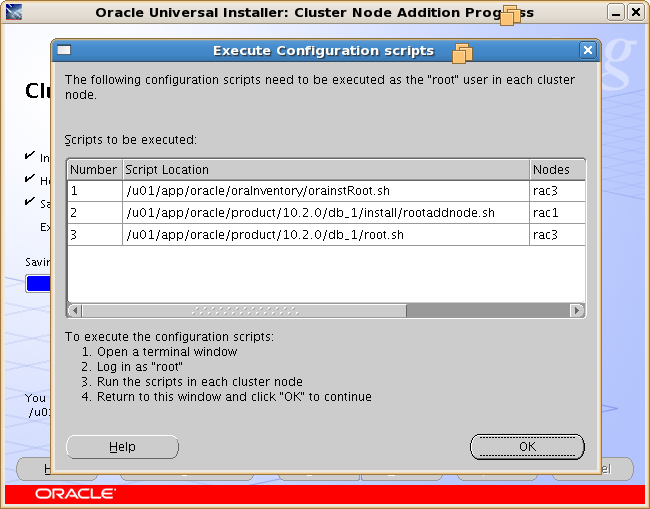This screenshot has height=509, width=650.
Task: Select row number 2 cell
Action: click(95, 213)
